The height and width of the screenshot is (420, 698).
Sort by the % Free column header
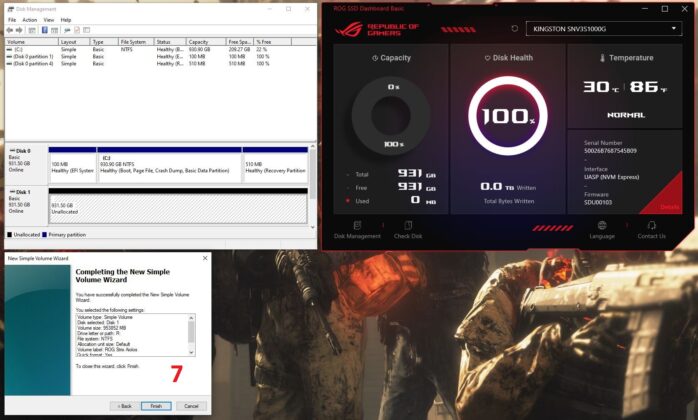(x=273, y=42)
